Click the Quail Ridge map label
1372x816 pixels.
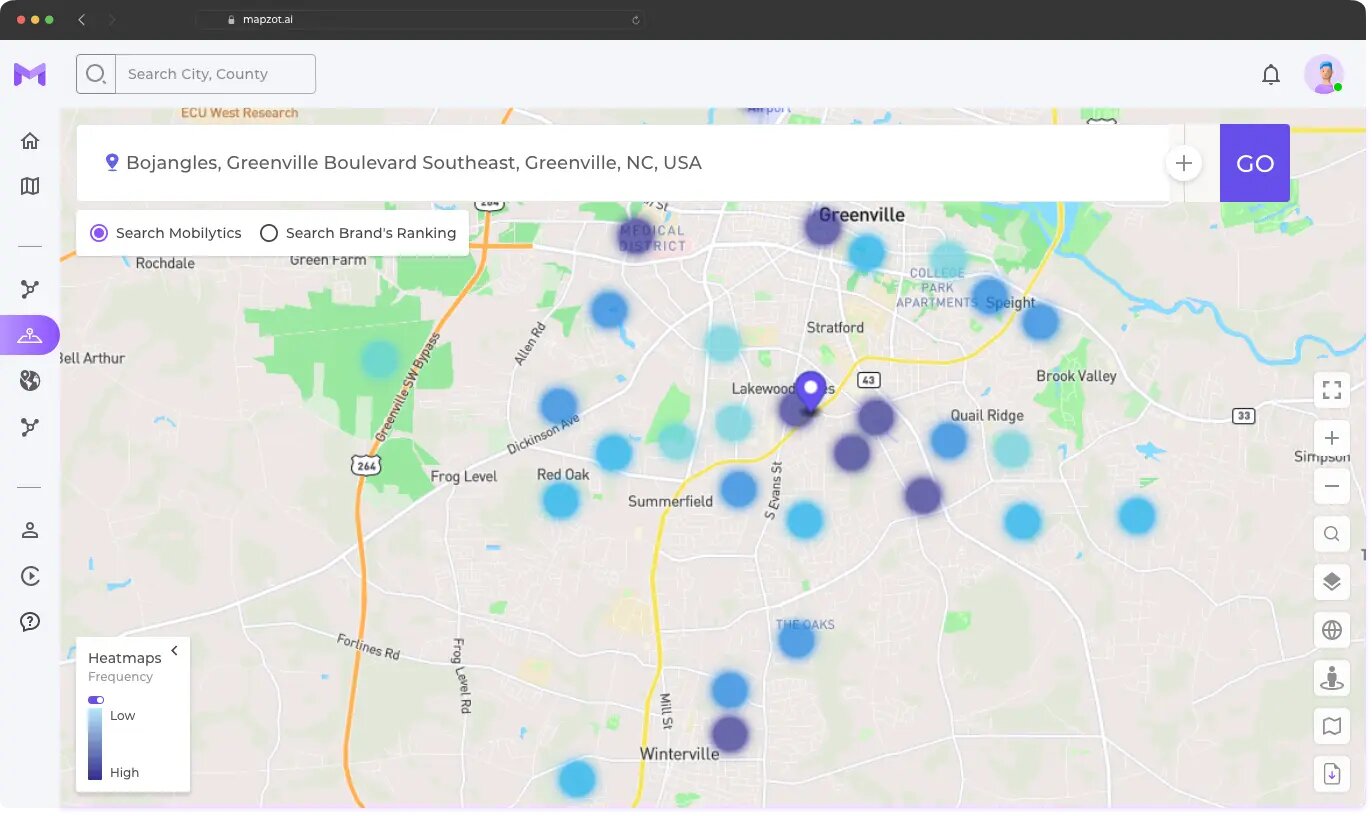pos(987,416)
